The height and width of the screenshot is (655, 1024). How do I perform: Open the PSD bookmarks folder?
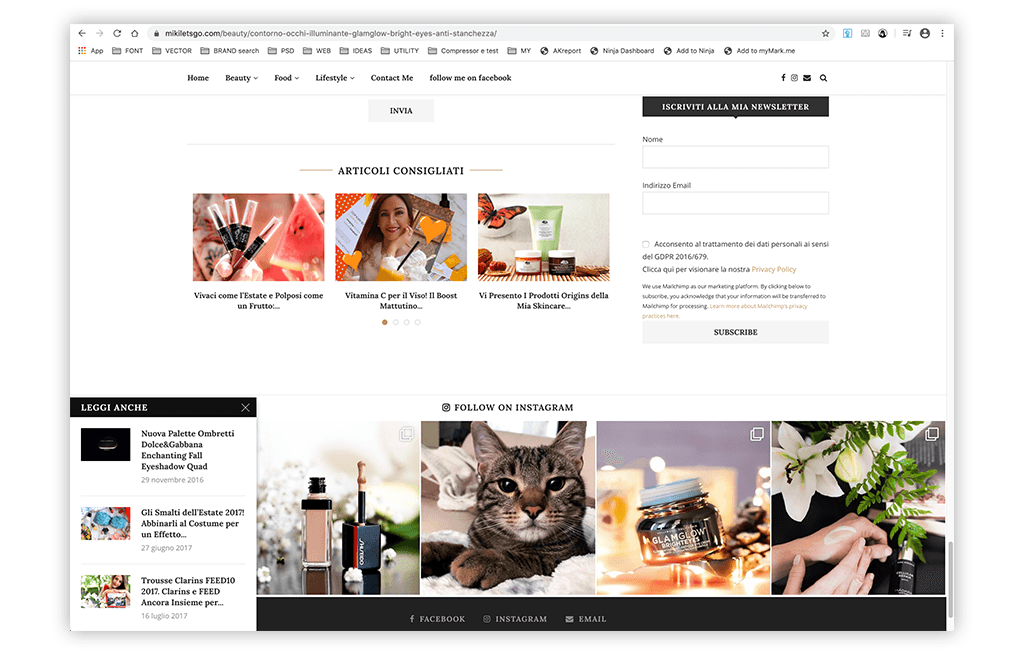[x=281, y=51]
